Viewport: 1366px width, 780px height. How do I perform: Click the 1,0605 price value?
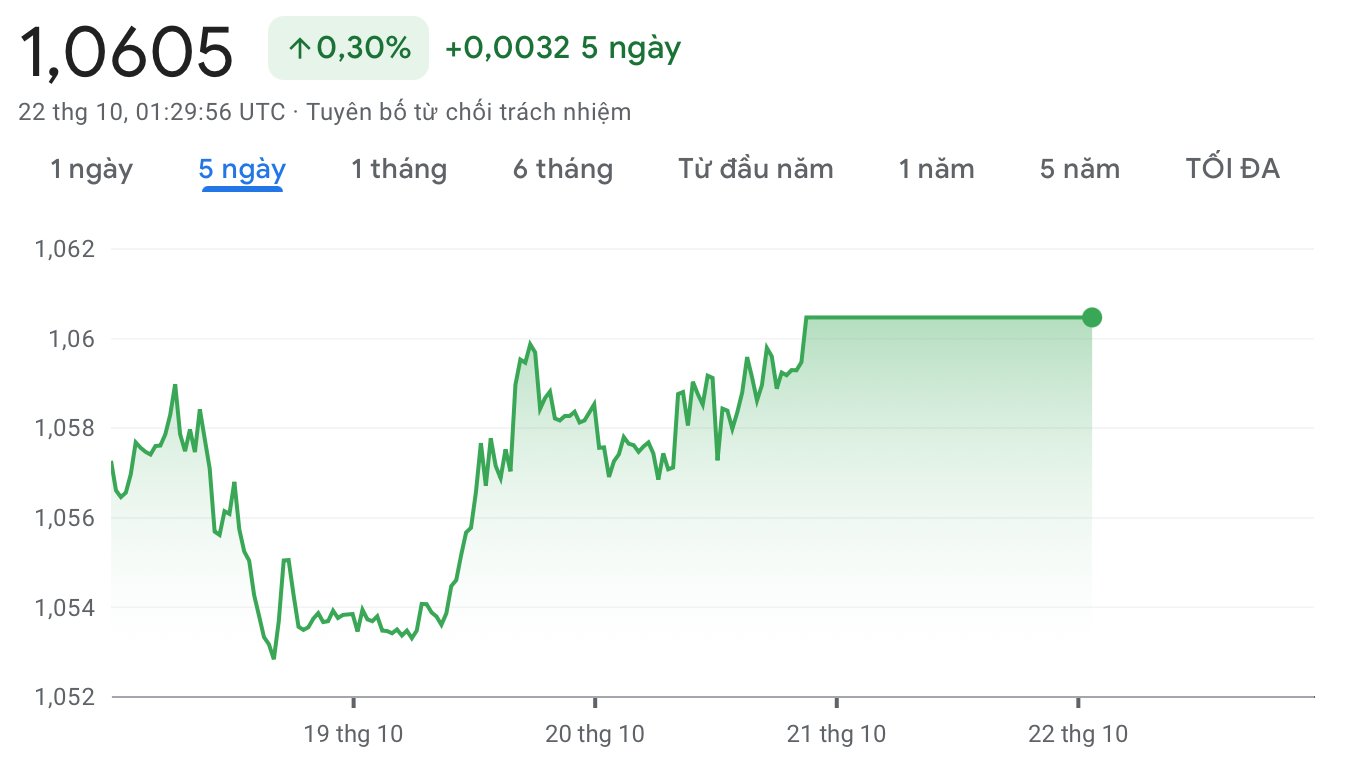[126, 52]
